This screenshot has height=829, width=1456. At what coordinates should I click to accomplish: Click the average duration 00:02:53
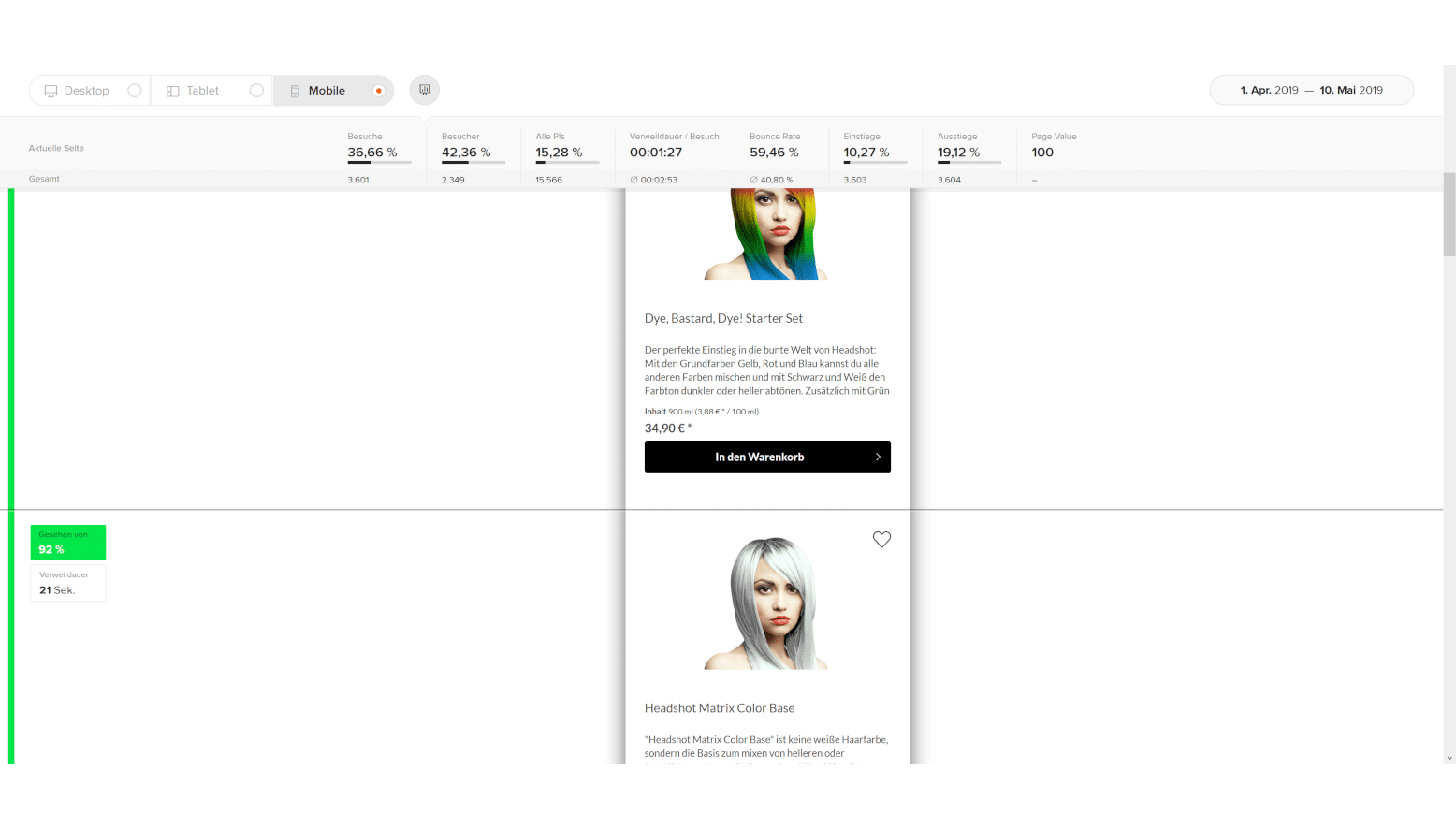coord(654,180)
